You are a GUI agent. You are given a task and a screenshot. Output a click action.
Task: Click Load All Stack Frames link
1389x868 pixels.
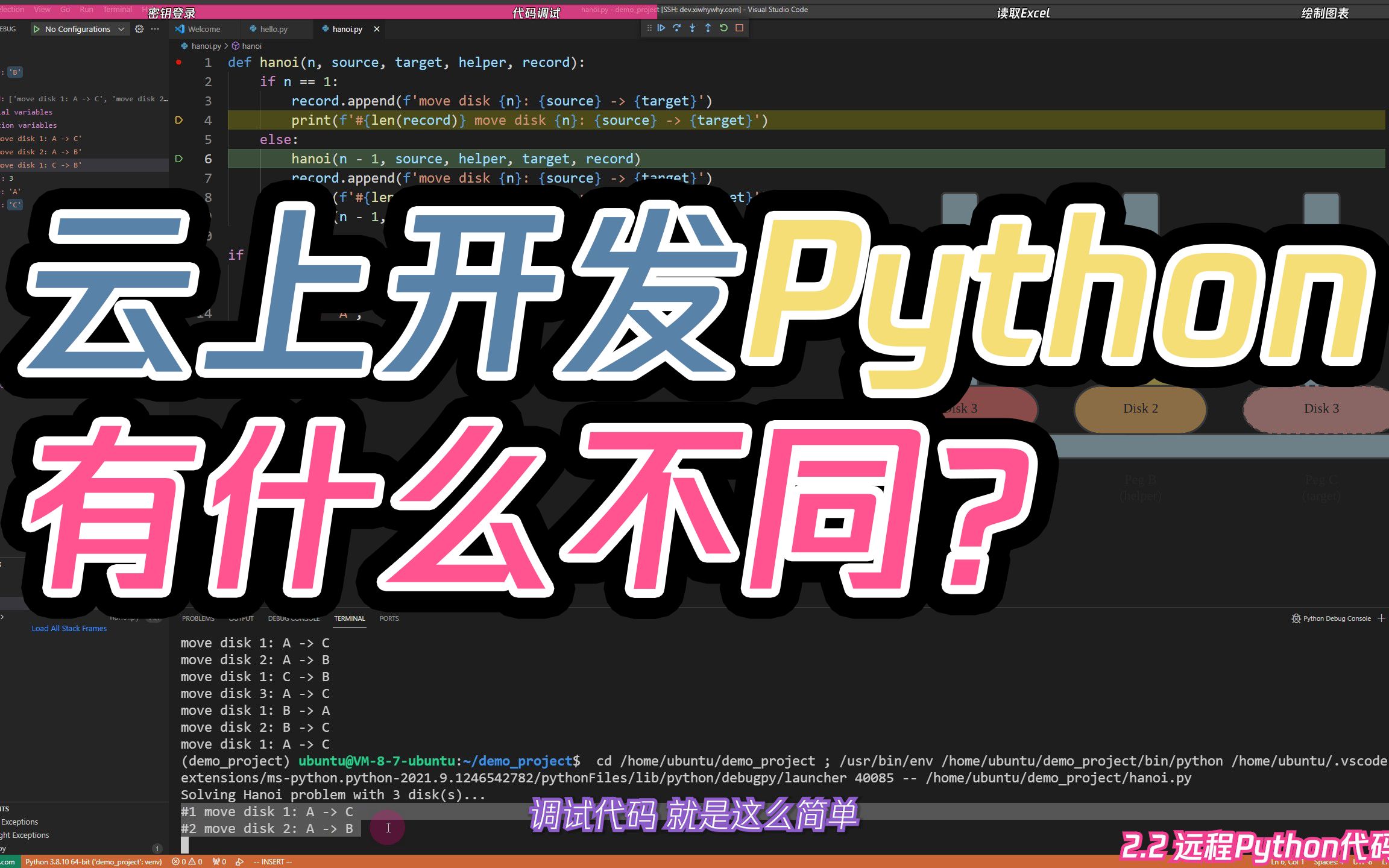[69, 628]
